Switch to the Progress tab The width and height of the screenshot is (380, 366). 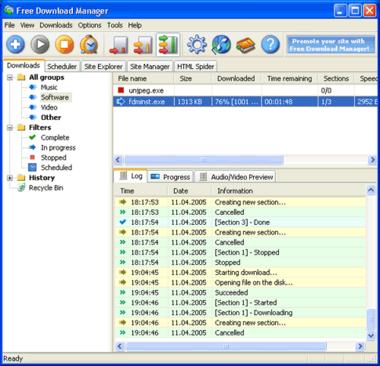click(x=170, y=177)
